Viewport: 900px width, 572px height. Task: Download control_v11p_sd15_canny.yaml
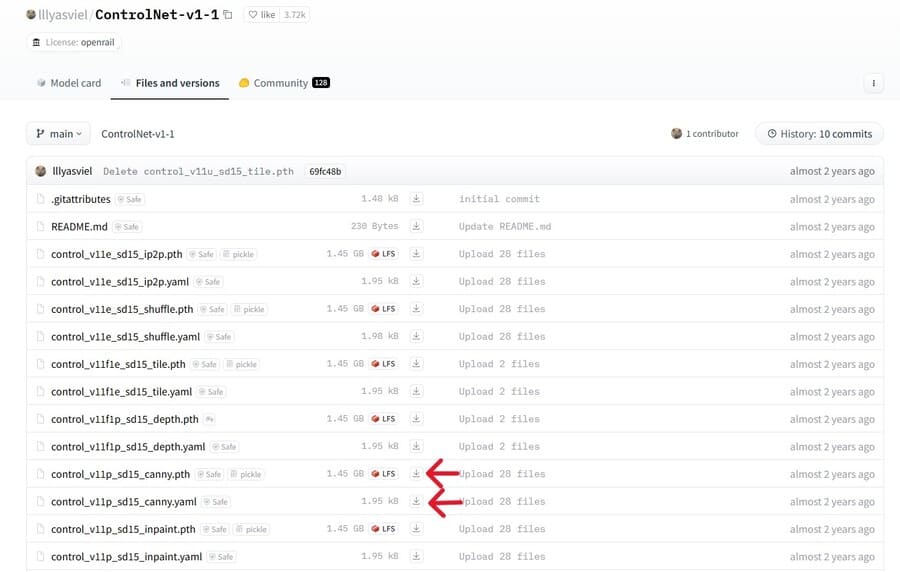[x=416, y=501]
